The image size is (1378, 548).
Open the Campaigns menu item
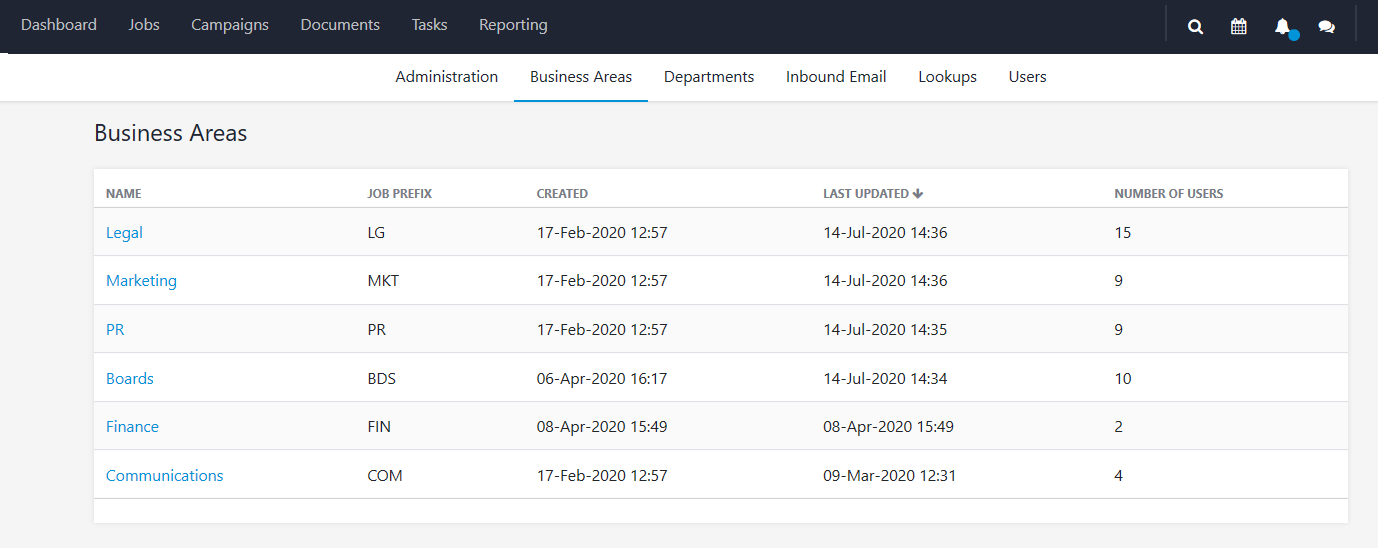click(230, 25)
